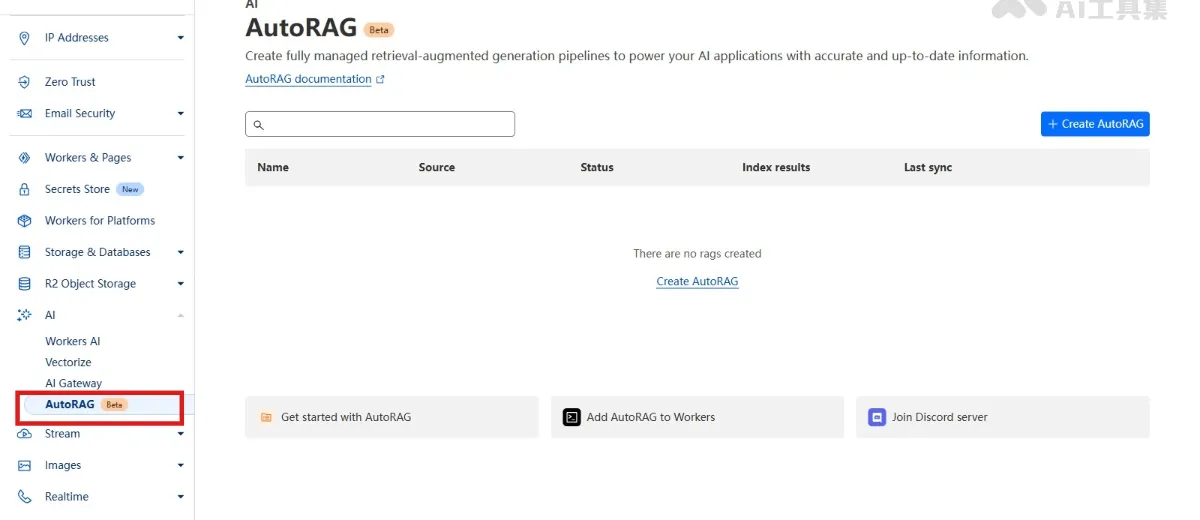The width and height of the screenshot is (1200, 520).
Task: Click the R2 Object Storage icon
Action: tap(25, 284)
